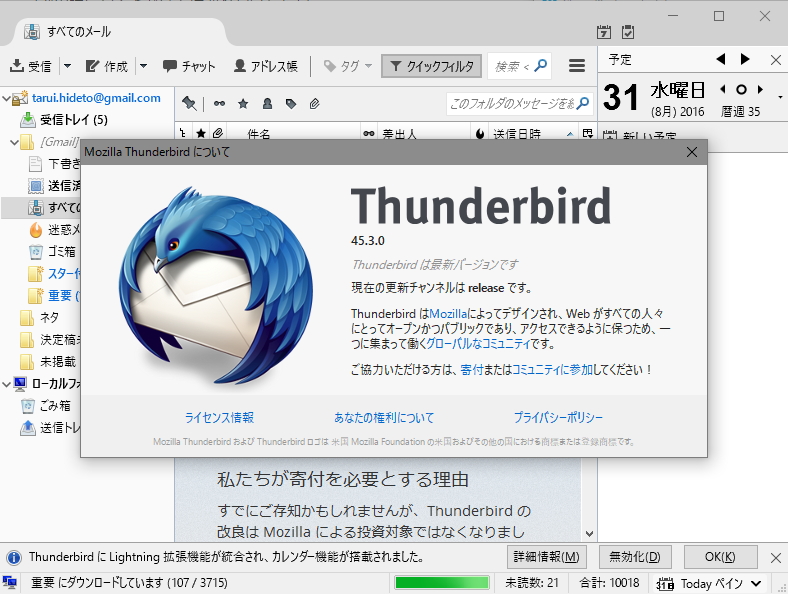Open the あなたの権利について link
Screen dimensions: 788x594
coord(384,418)
